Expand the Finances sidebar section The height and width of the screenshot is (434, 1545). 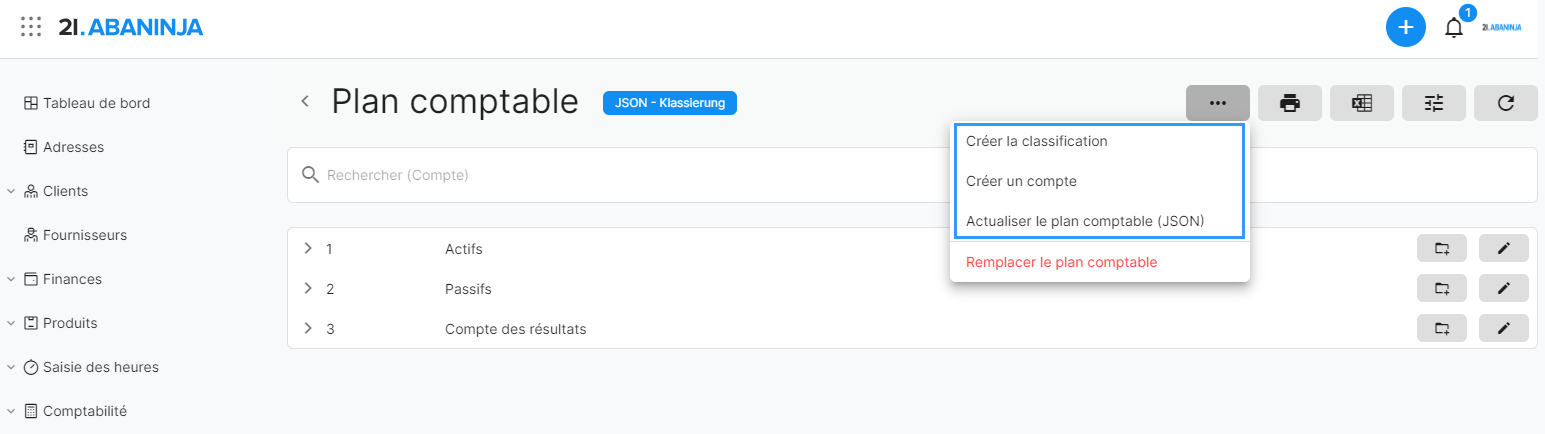point(11,279)
